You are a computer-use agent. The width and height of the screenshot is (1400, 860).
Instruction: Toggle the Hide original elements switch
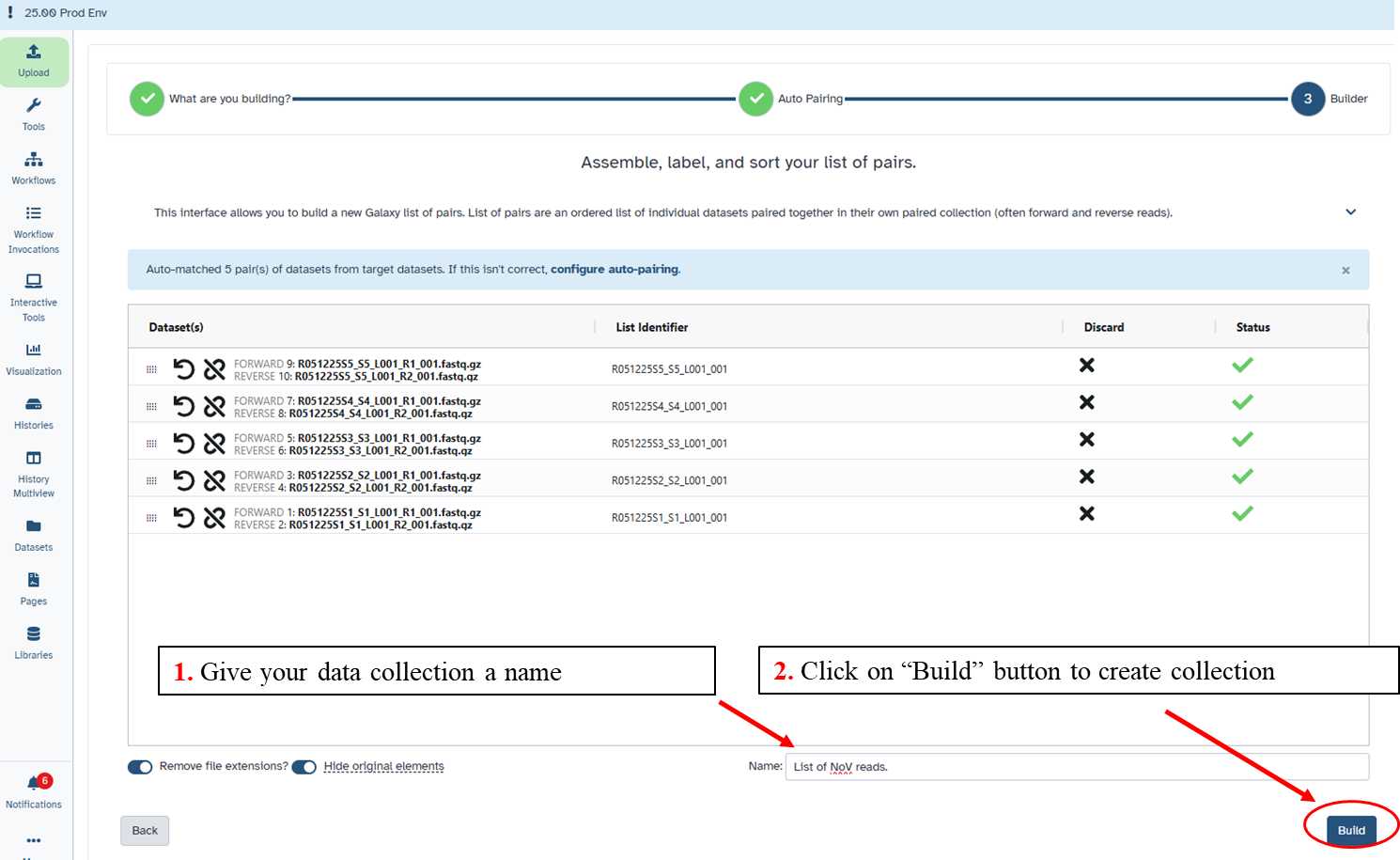[304, 767]
